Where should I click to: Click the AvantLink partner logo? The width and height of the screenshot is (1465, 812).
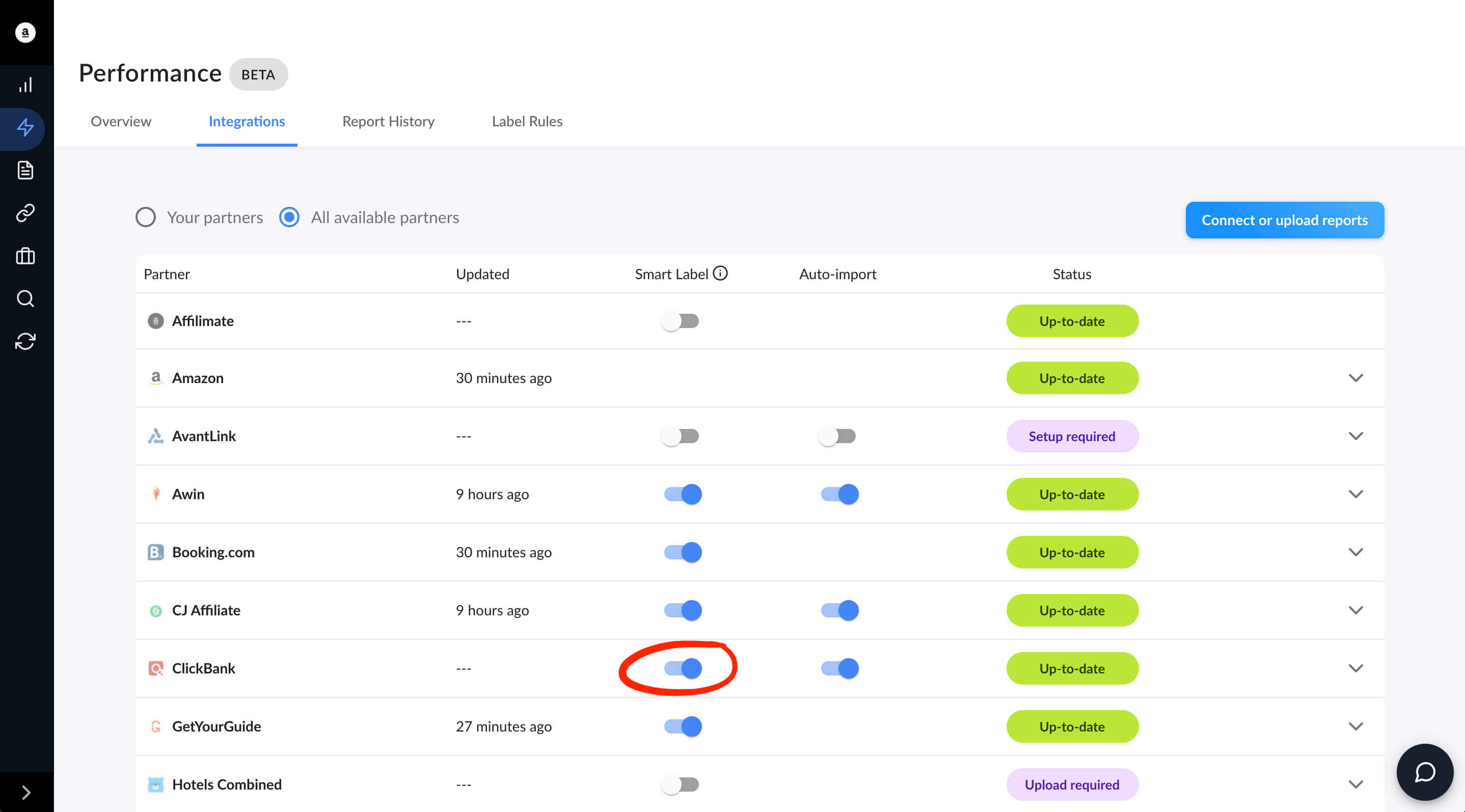(155, 436)
